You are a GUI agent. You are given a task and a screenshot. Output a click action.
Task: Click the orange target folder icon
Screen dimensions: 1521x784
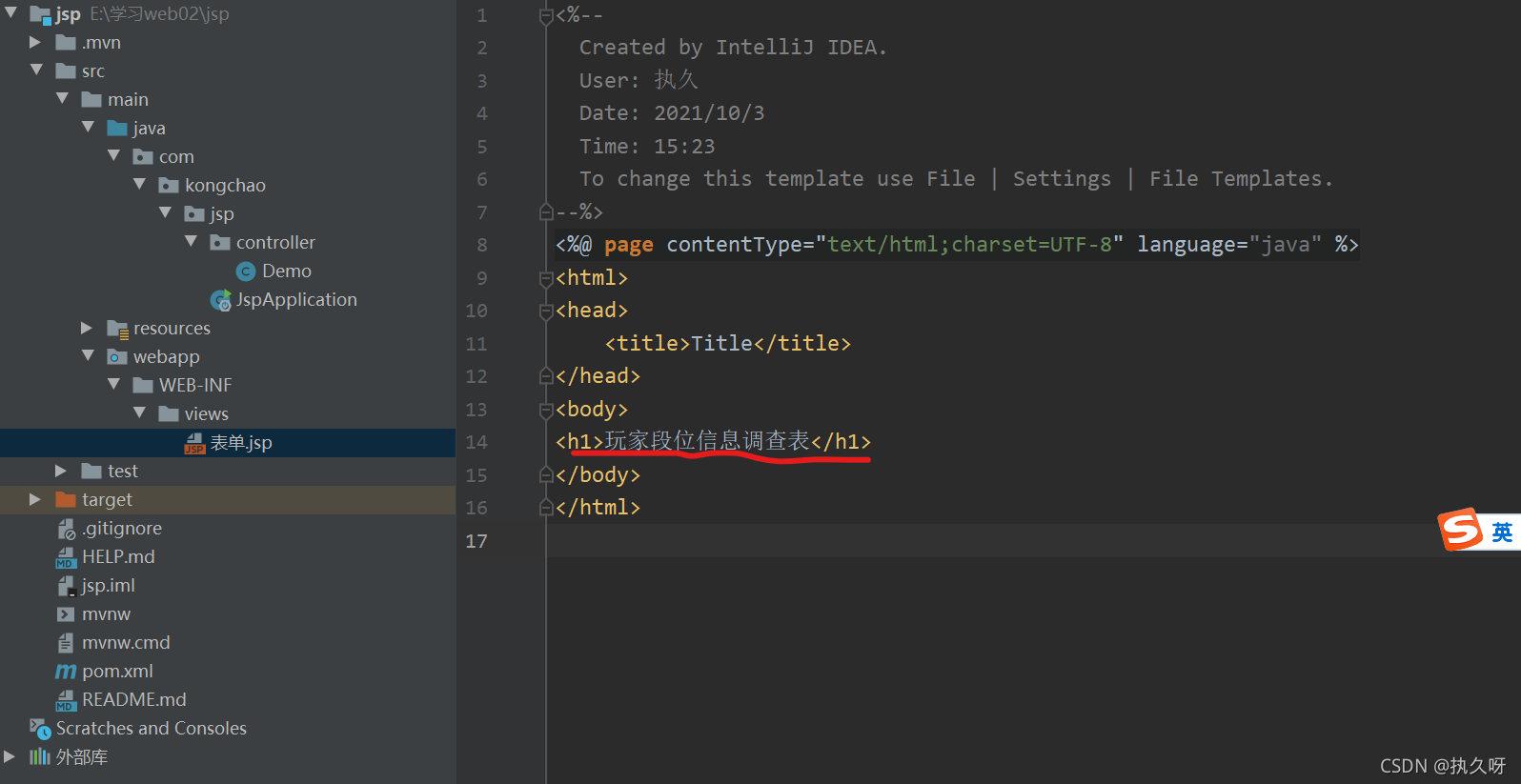66,500
